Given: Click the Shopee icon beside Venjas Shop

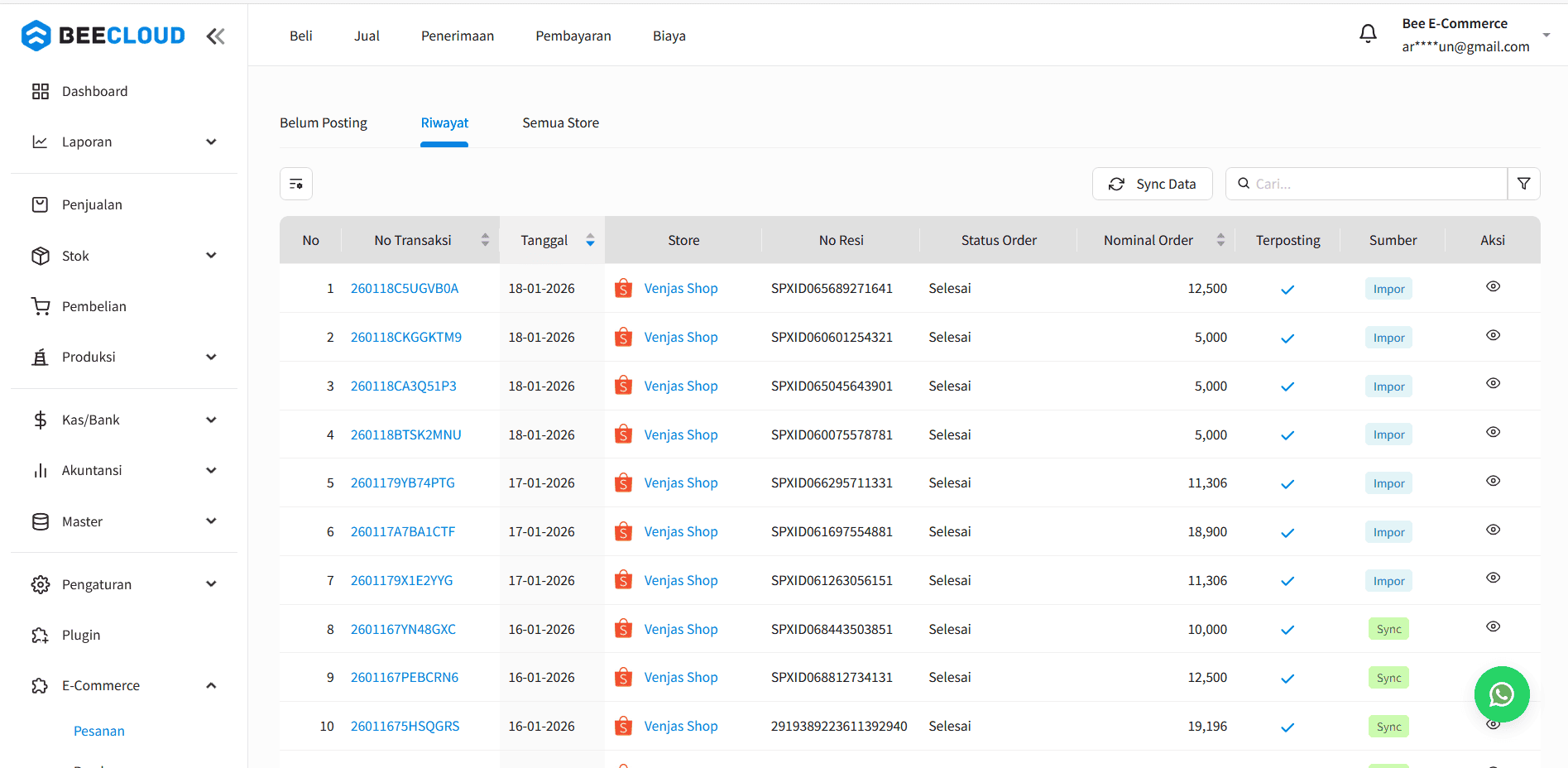Looking at the screenshot, I should (x=623, y=288).
